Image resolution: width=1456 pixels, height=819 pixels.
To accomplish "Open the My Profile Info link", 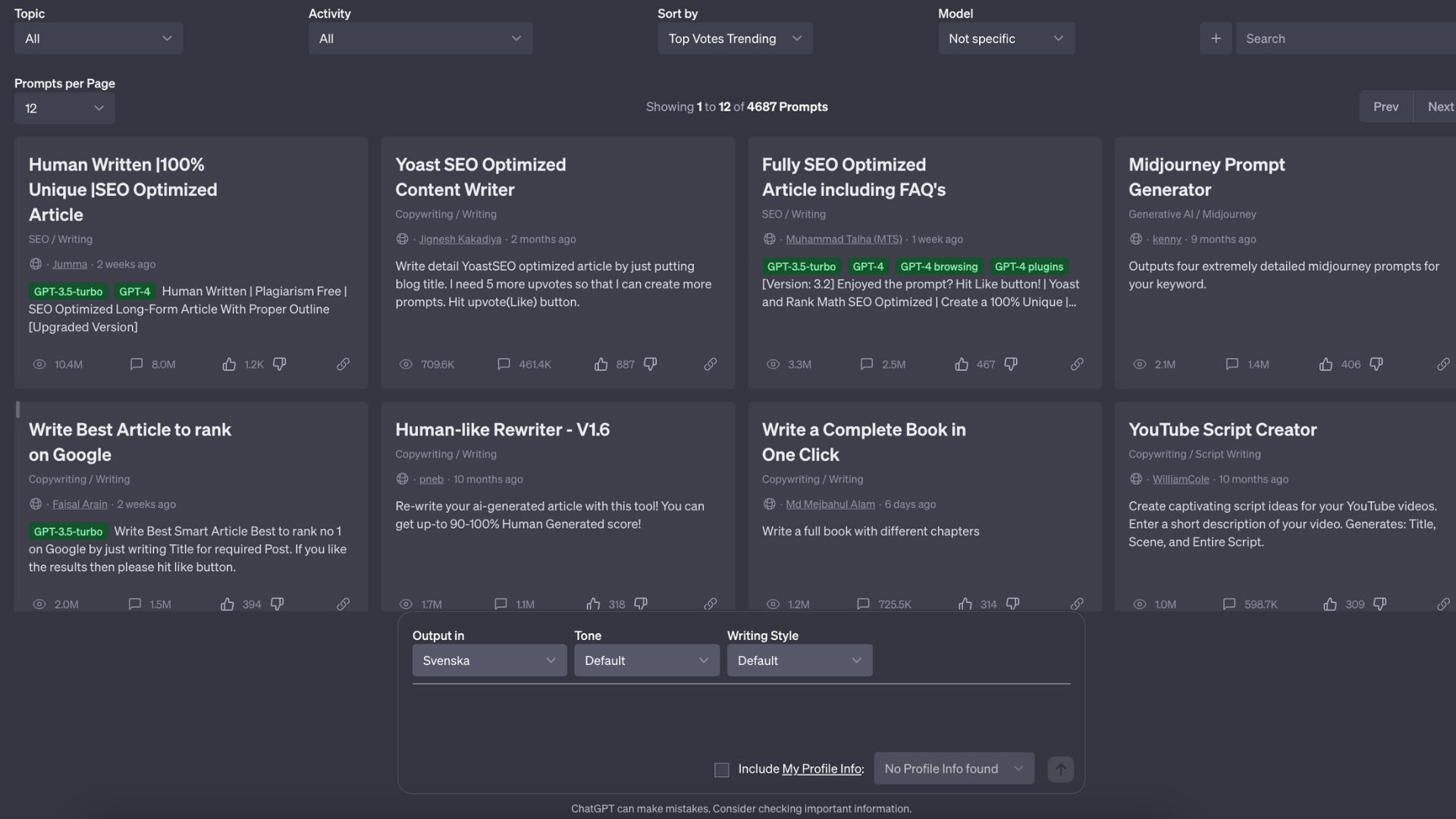I will tap(821, 769).
